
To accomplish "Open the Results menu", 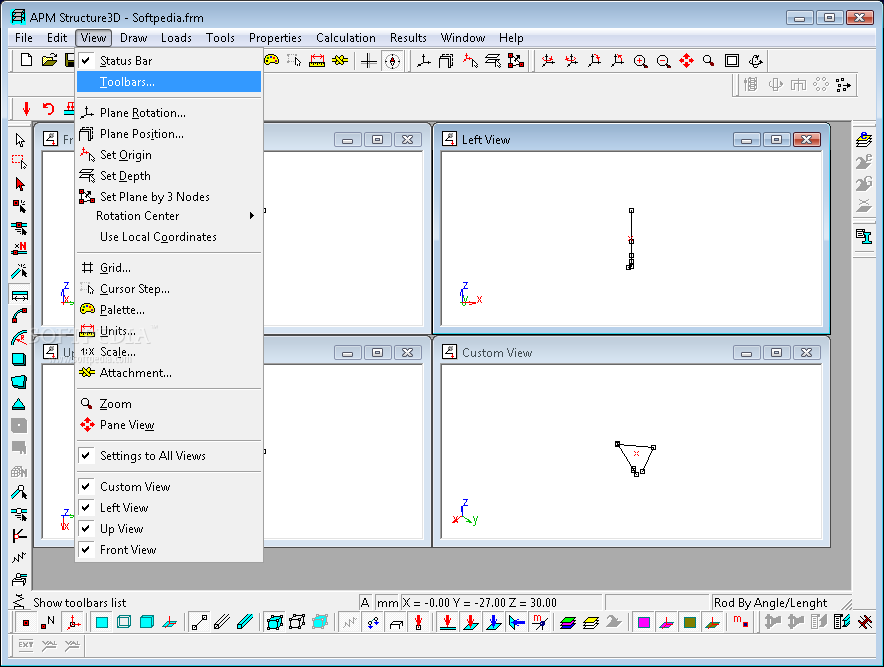I will 408,38.
